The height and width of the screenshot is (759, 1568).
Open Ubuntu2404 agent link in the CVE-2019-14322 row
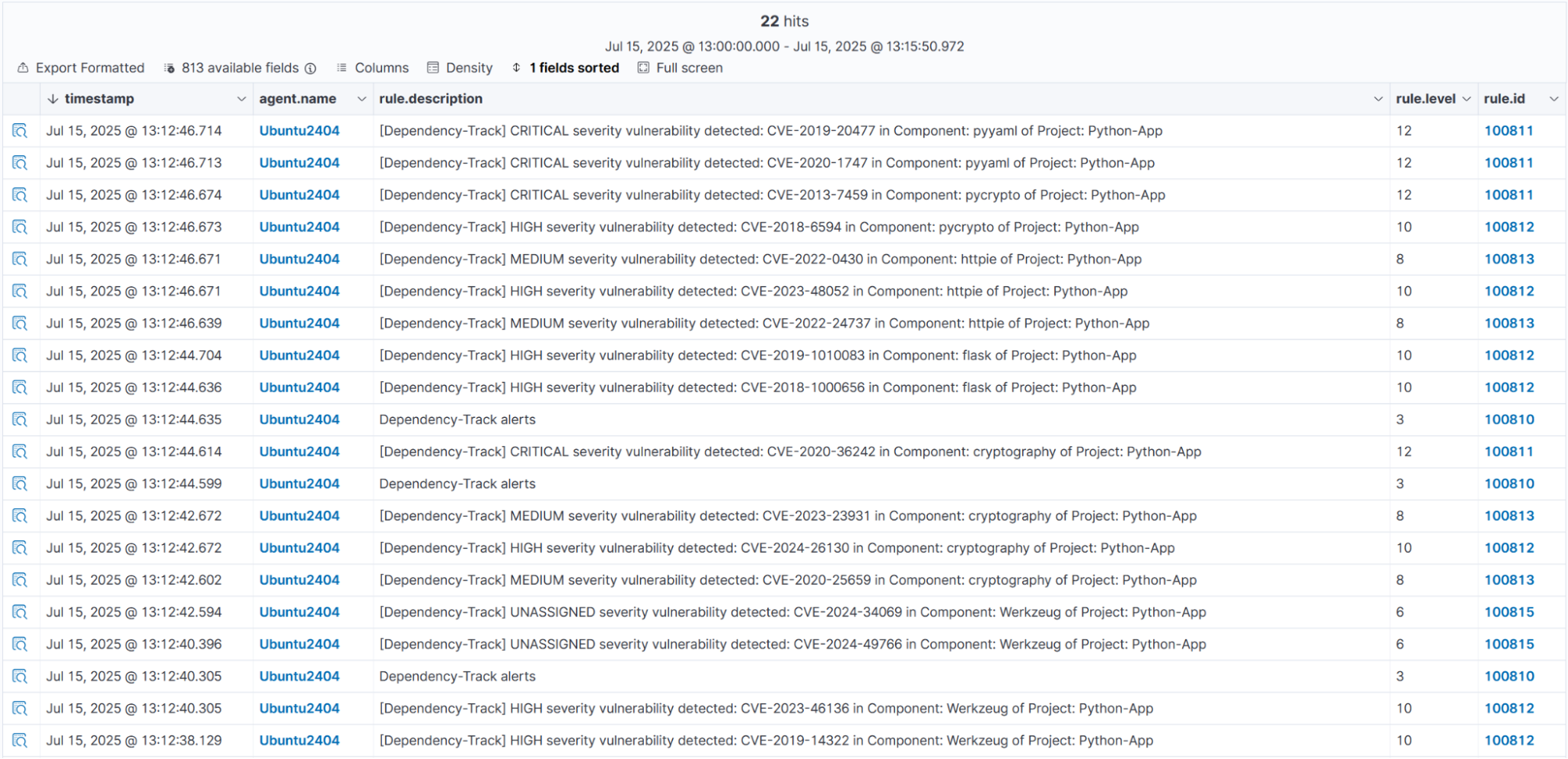[x=300, y=741]
